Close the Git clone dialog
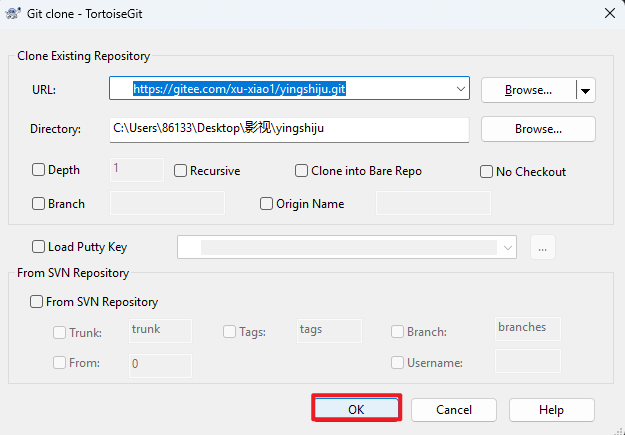Screen dimensions: 625x435 point(609,13)
